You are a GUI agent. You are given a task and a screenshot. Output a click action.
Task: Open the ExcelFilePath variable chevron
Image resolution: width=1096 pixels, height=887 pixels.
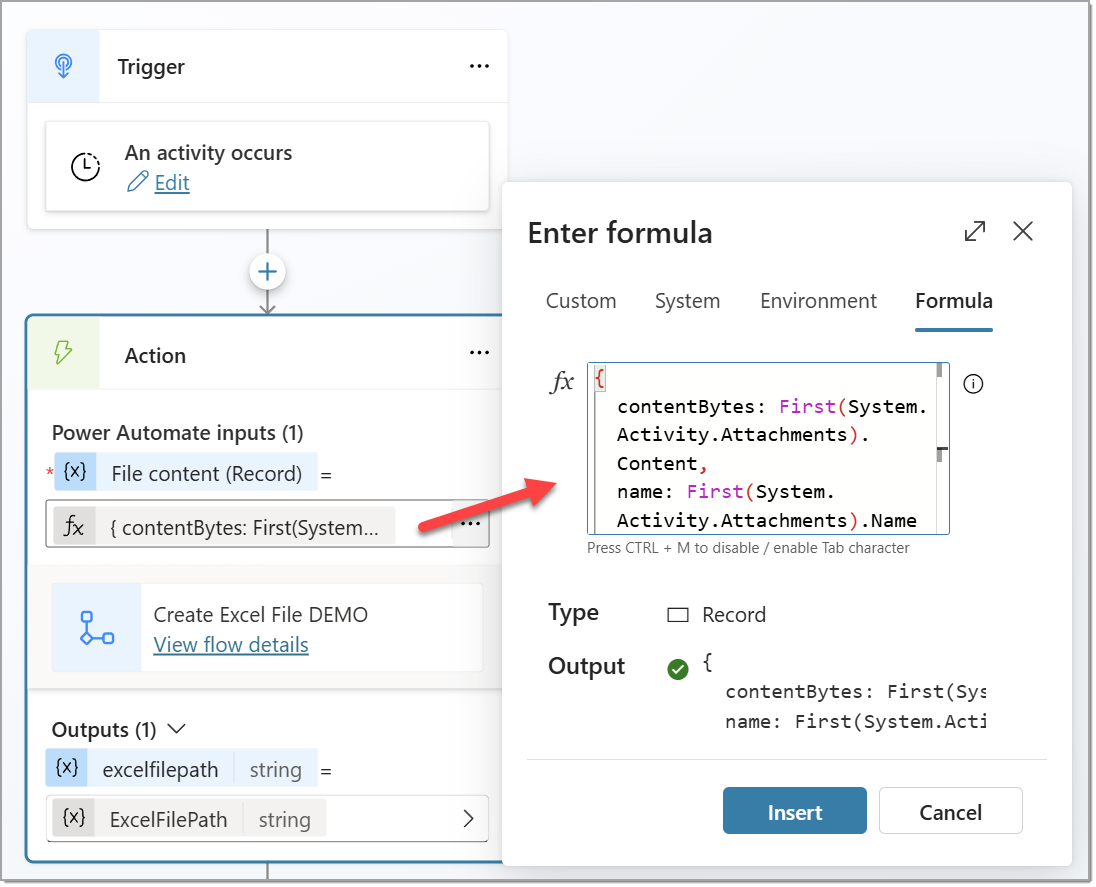pyautogui.click(x=468, y=819)
